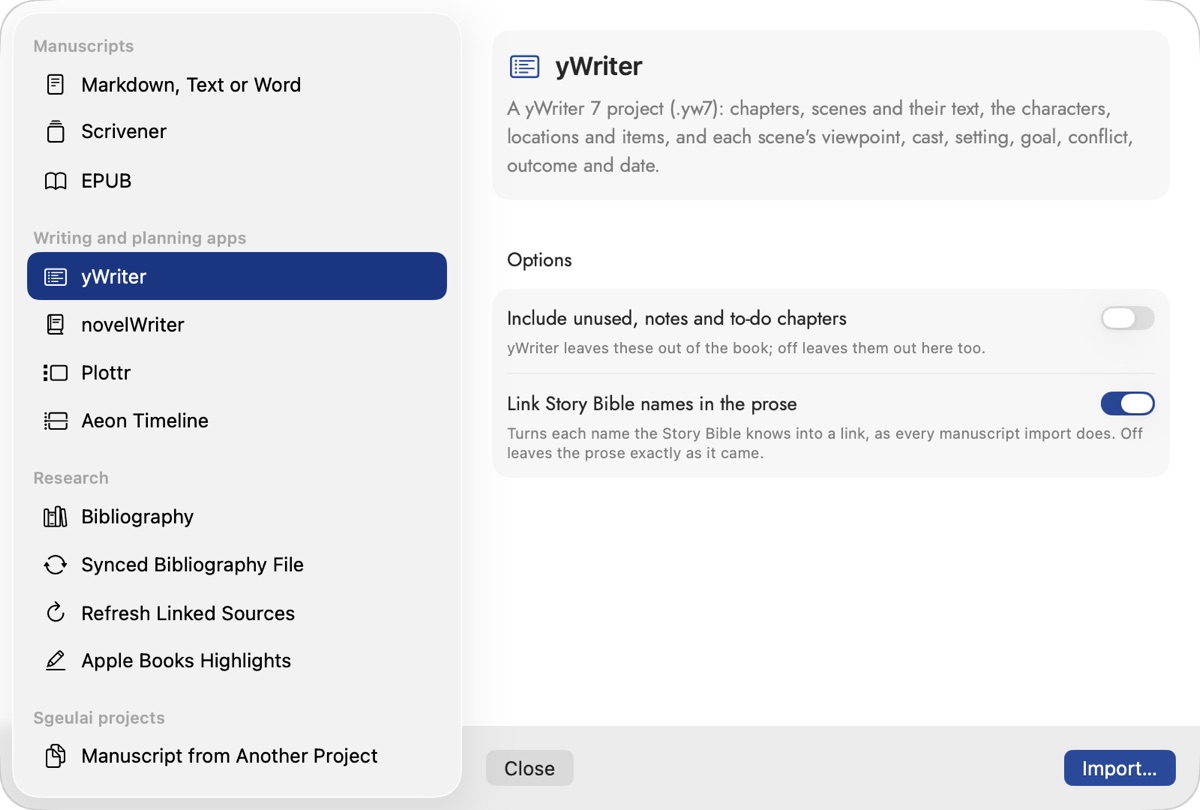Click the 'yWriter leaves these out' hint text
Screen dimensions: 1200x810
click(746, 348)
